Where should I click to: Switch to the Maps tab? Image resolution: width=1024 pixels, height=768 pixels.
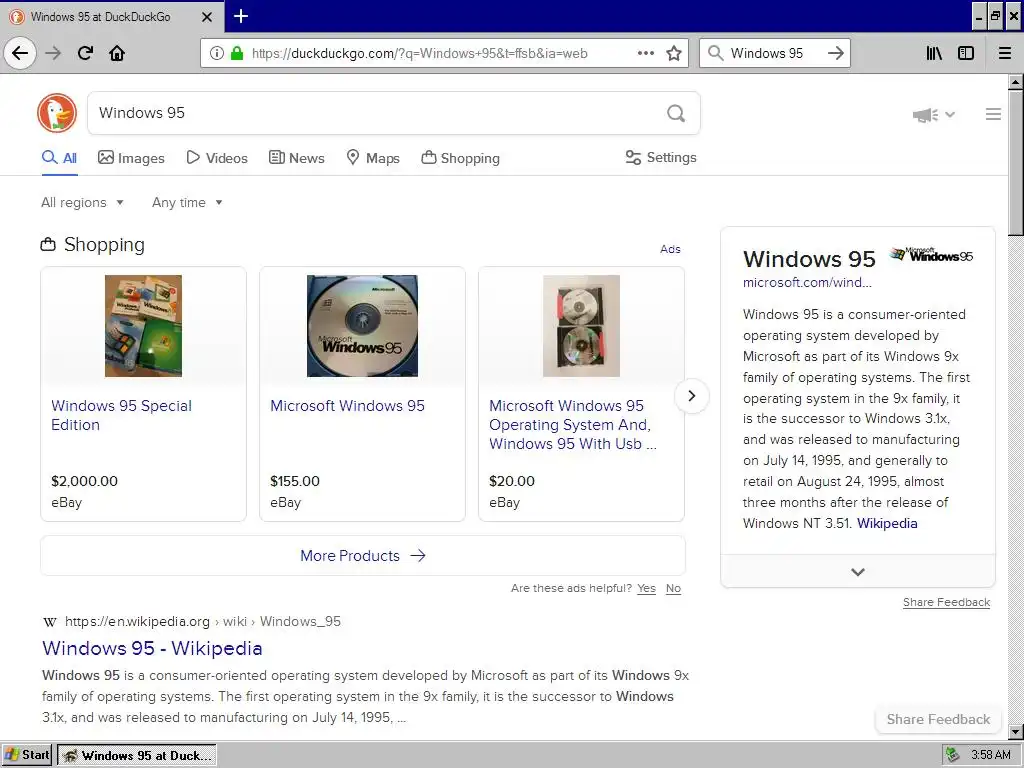373,158
